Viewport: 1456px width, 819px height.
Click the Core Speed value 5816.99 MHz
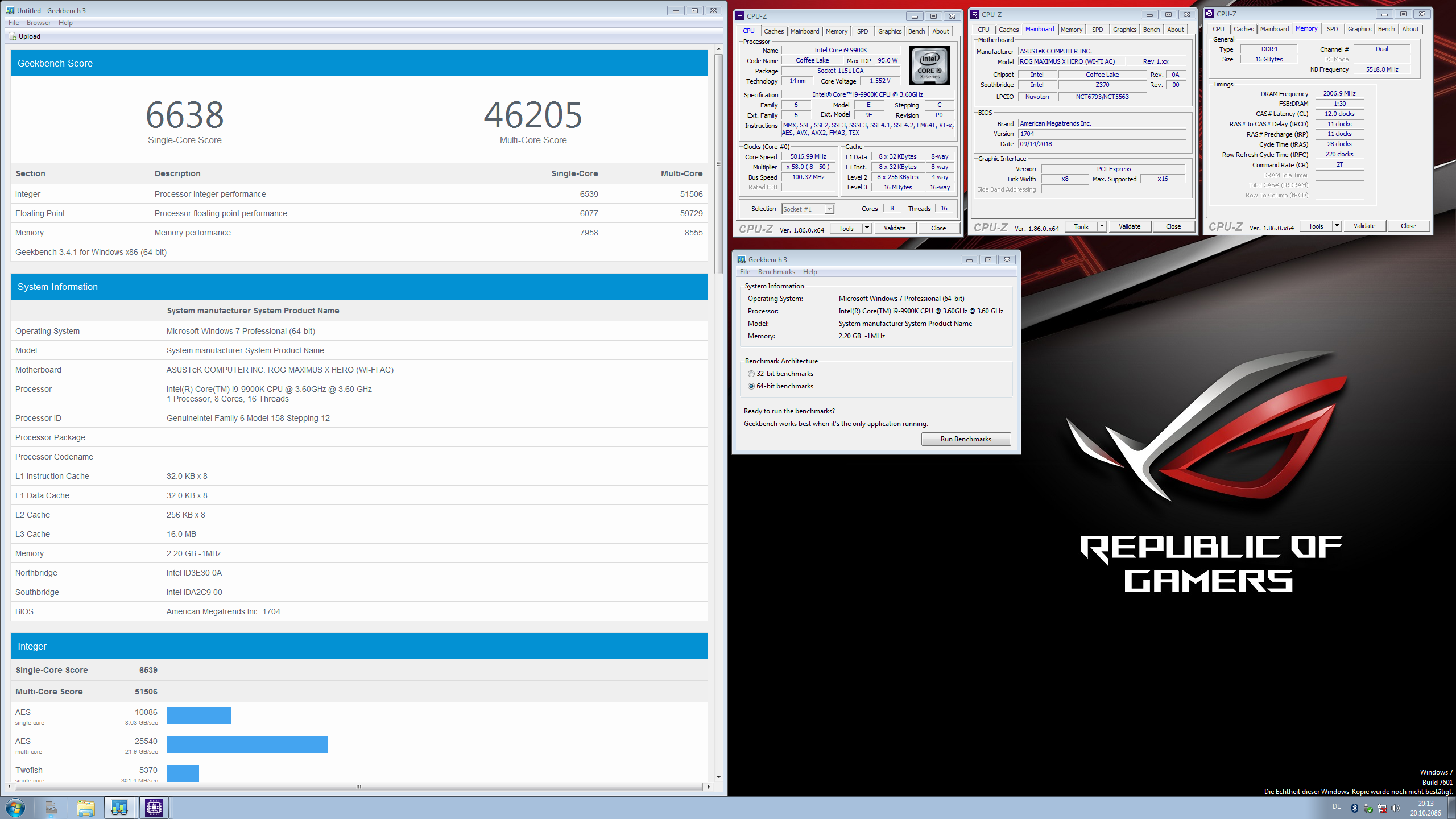[x=808, y=156]
